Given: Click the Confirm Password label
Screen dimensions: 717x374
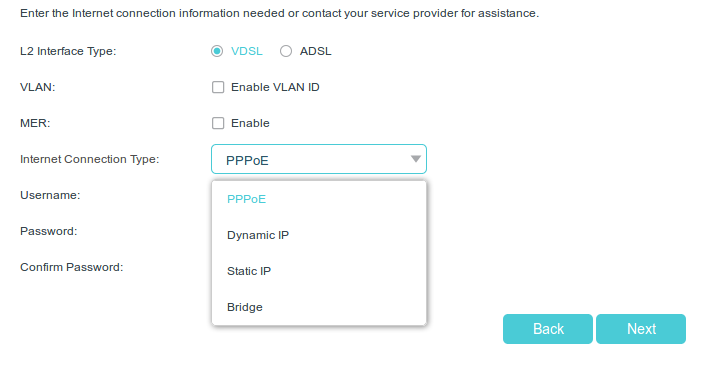Looking at the screenshot, I should coord(72,267).
